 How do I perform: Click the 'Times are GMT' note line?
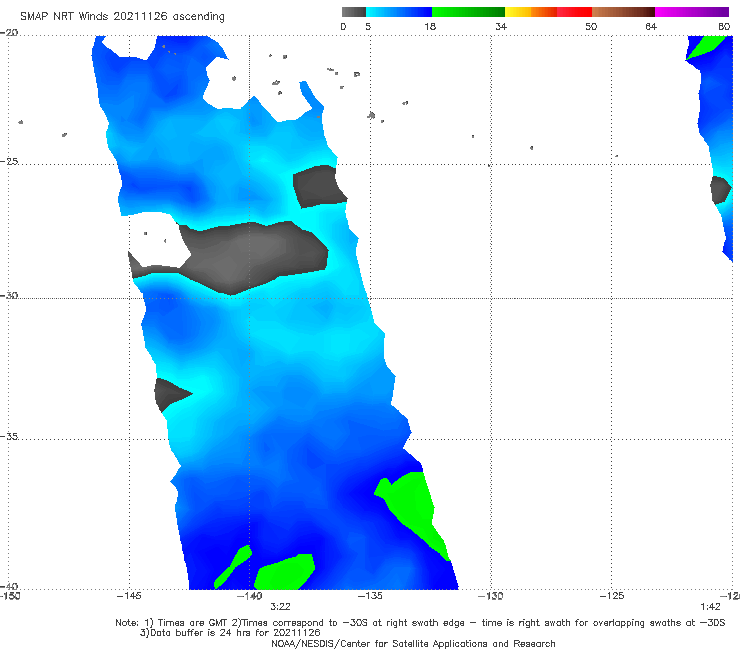point(420,623)
